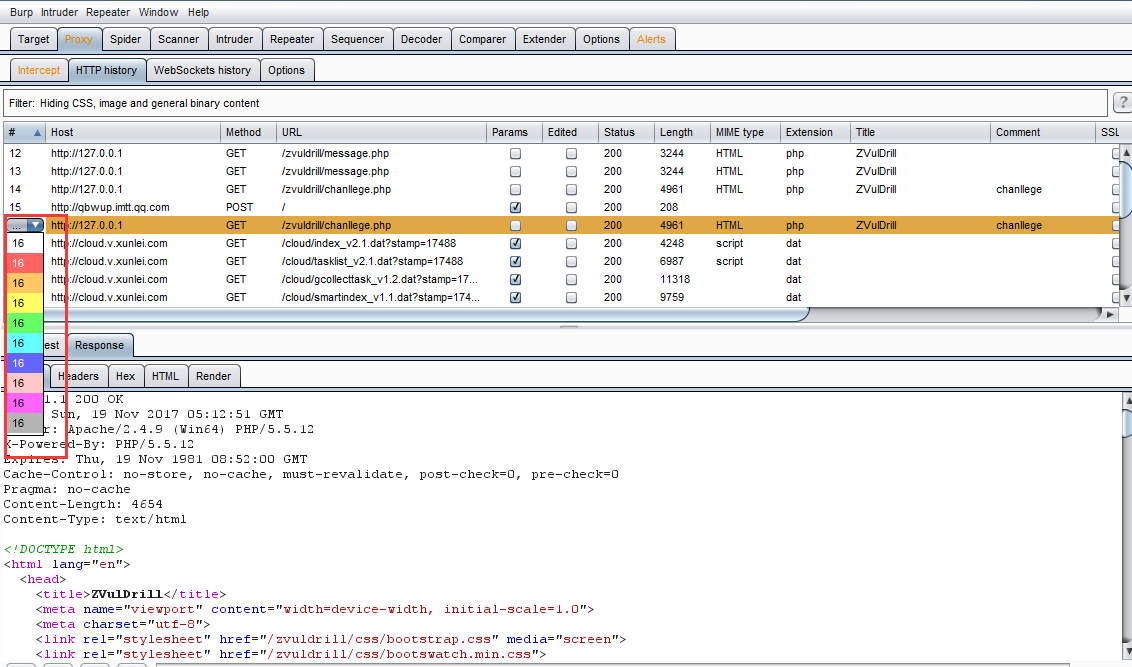1132x667 pixels.
Task: Choose cyan highlight color
Action: [25, 343]
